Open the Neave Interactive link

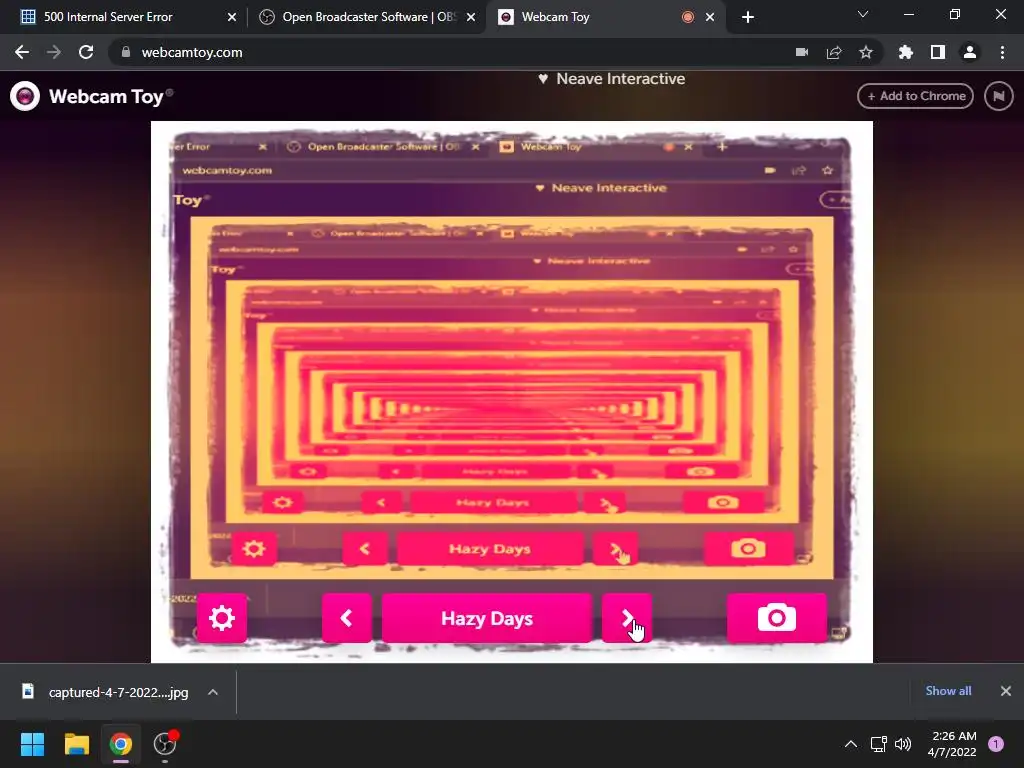point(612,79)
